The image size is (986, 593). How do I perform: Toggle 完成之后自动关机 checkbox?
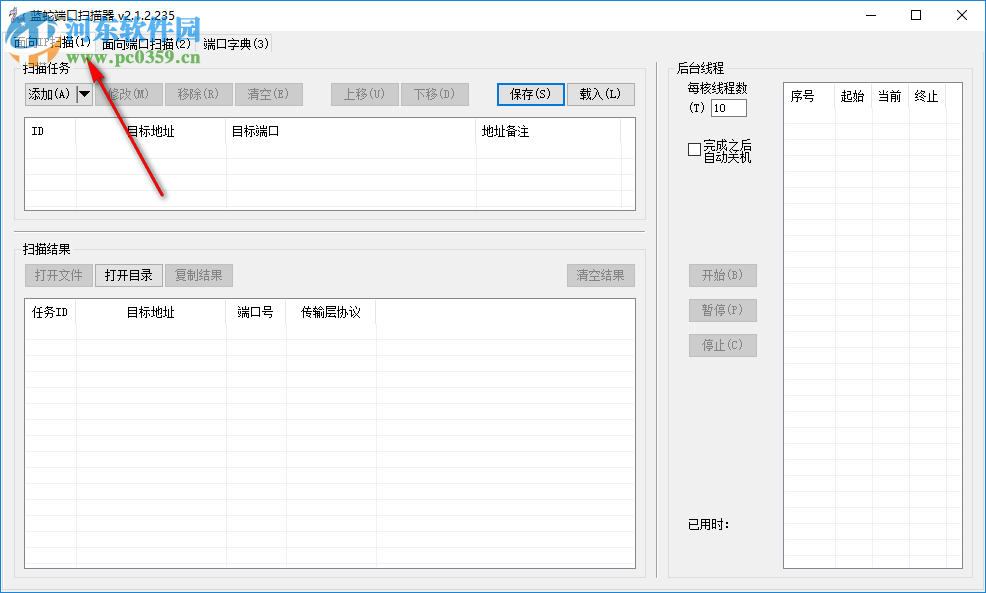click(694, 150)
